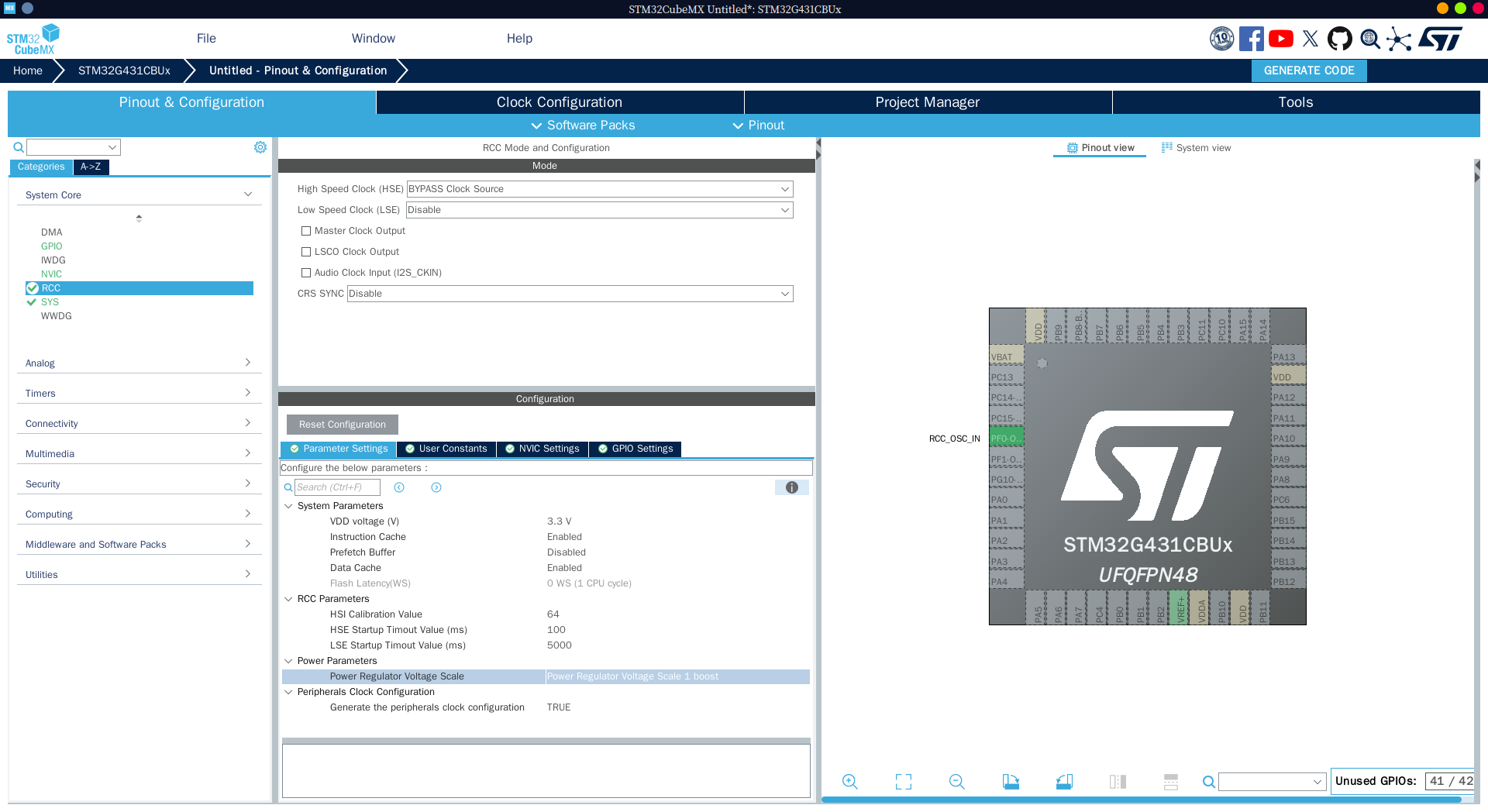Open the YouTube icon link

(x=1281, y=39)
